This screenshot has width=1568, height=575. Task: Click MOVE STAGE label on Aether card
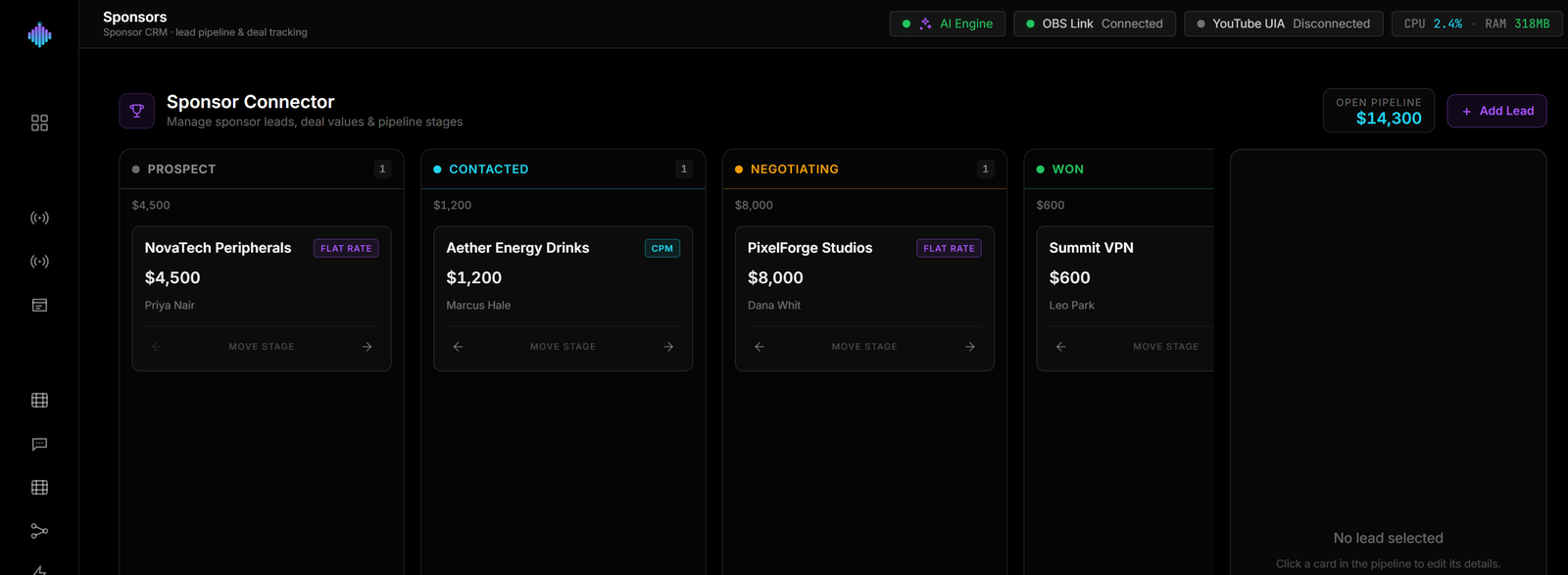(x=563, y=347)
